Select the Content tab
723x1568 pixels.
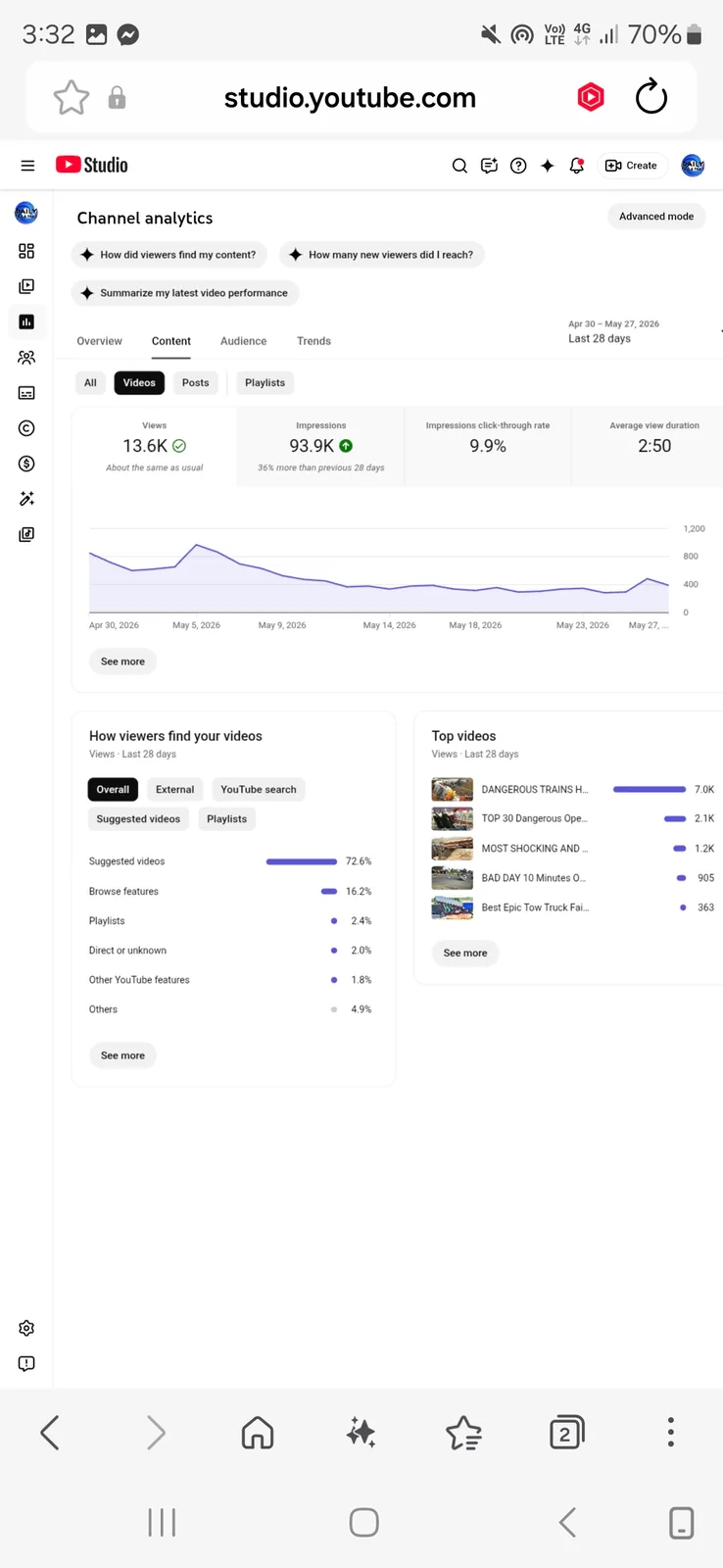(x=171, y=341)
